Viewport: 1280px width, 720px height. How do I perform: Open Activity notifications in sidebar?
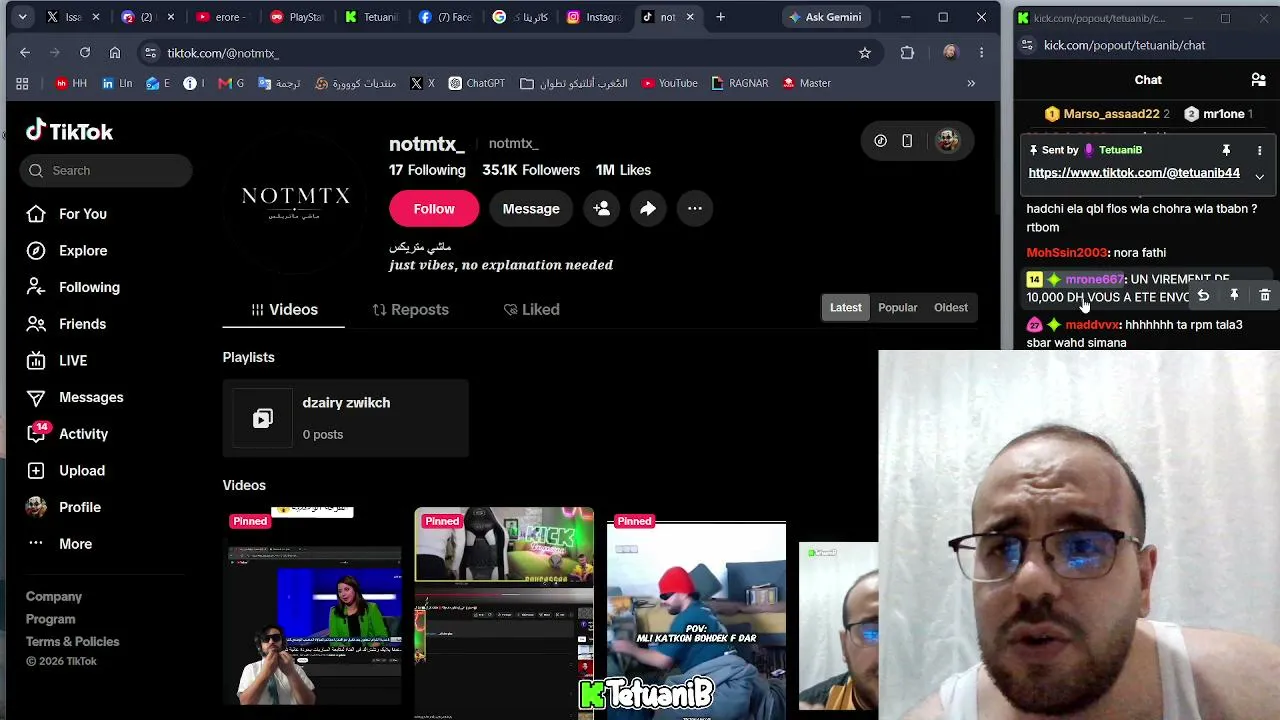68,434
